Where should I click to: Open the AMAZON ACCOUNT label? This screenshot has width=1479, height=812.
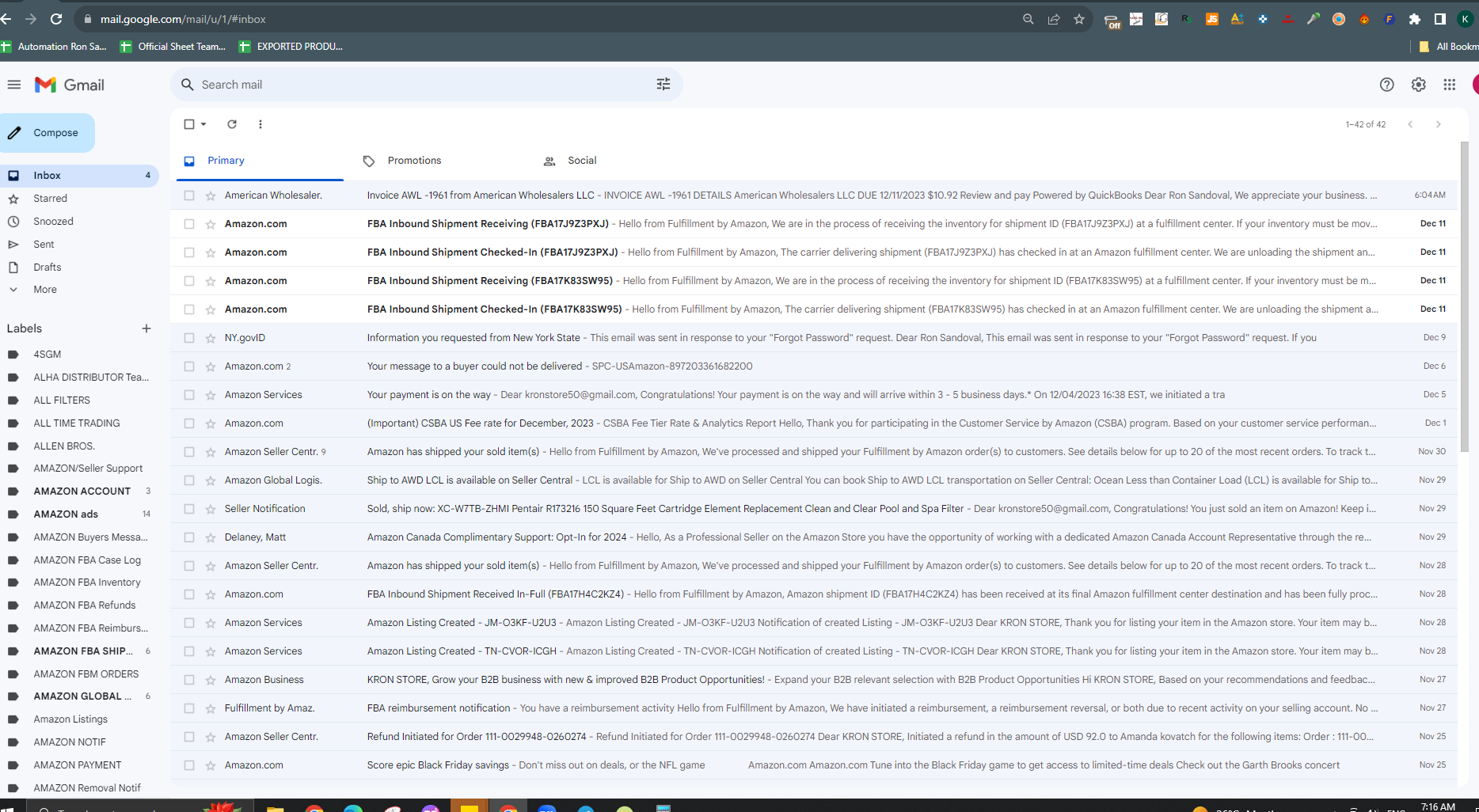(82, 491)
